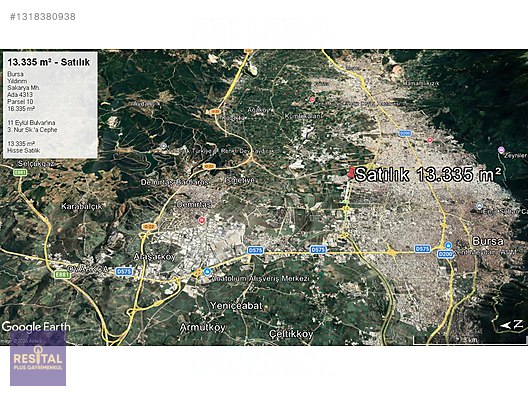Click '3. Nur Sk.'a Cephe' line
This screenshot has width=528, height=396.
pos(32,130)
